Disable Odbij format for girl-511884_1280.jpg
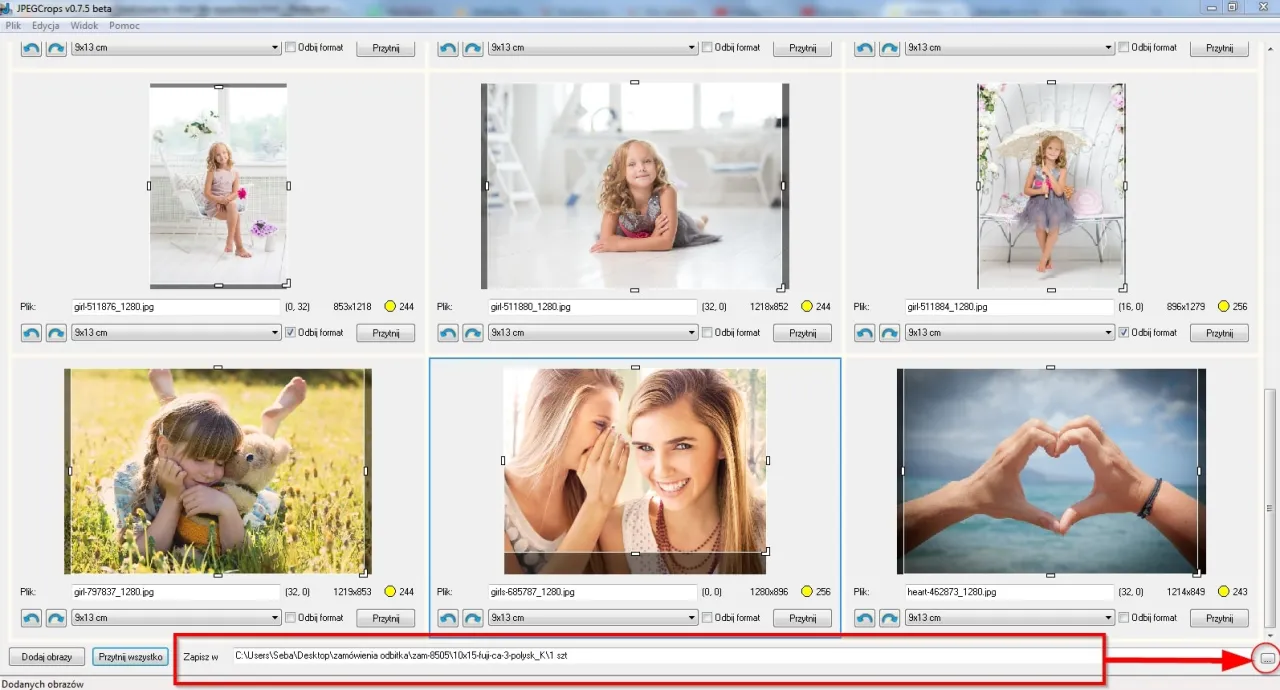1280x690 pixels. [x=1124, y=333]
